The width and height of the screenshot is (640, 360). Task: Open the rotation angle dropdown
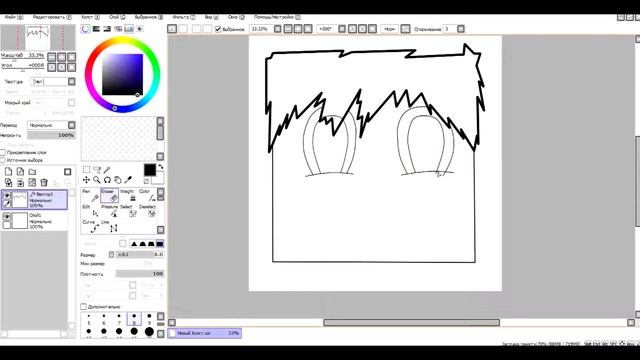(342, 29)
